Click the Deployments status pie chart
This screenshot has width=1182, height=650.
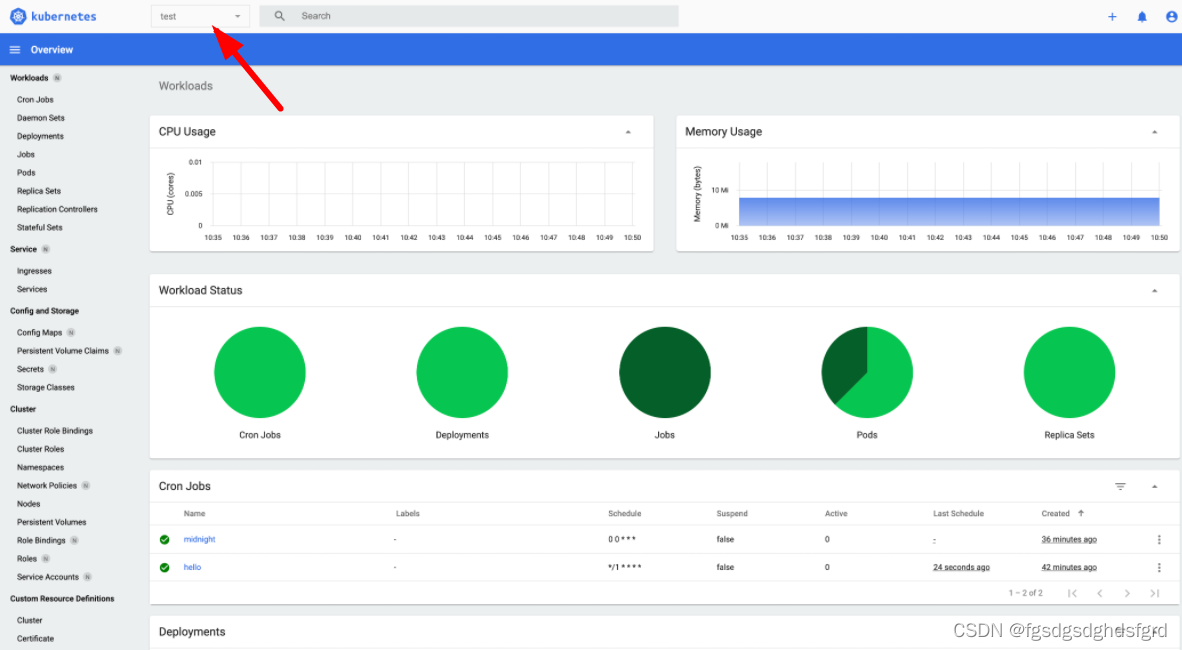click(462, 373)
